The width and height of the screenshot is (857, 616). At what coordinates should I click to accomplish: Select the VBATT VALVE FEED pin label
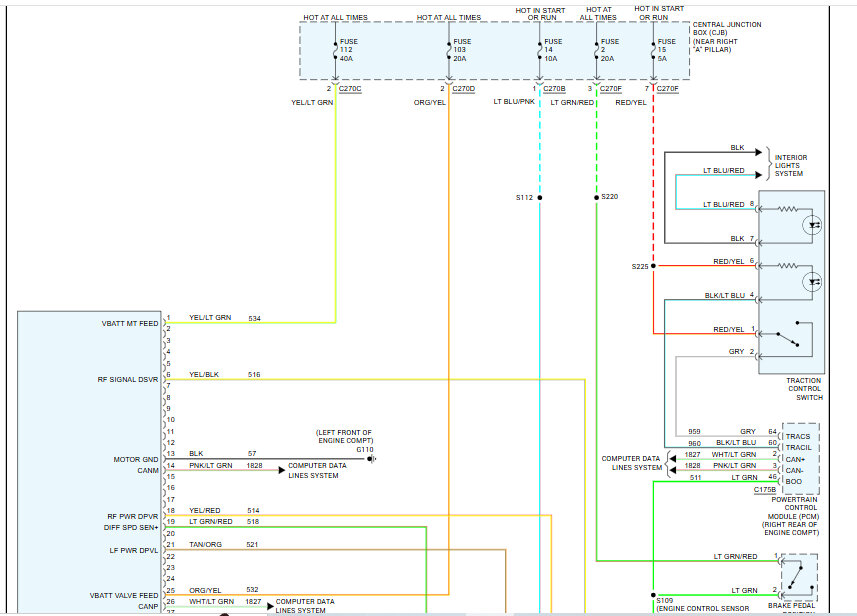(x=124, y=595)
